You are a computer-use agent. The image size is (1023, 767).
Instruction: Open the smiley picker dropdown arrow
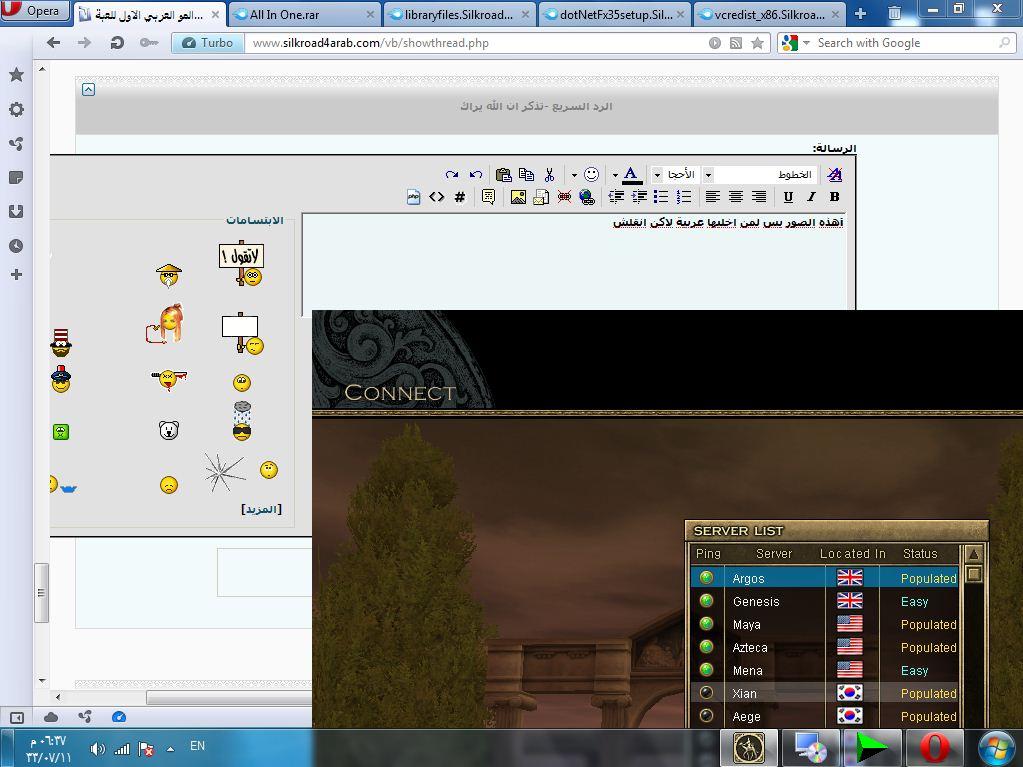coord(573,175)
